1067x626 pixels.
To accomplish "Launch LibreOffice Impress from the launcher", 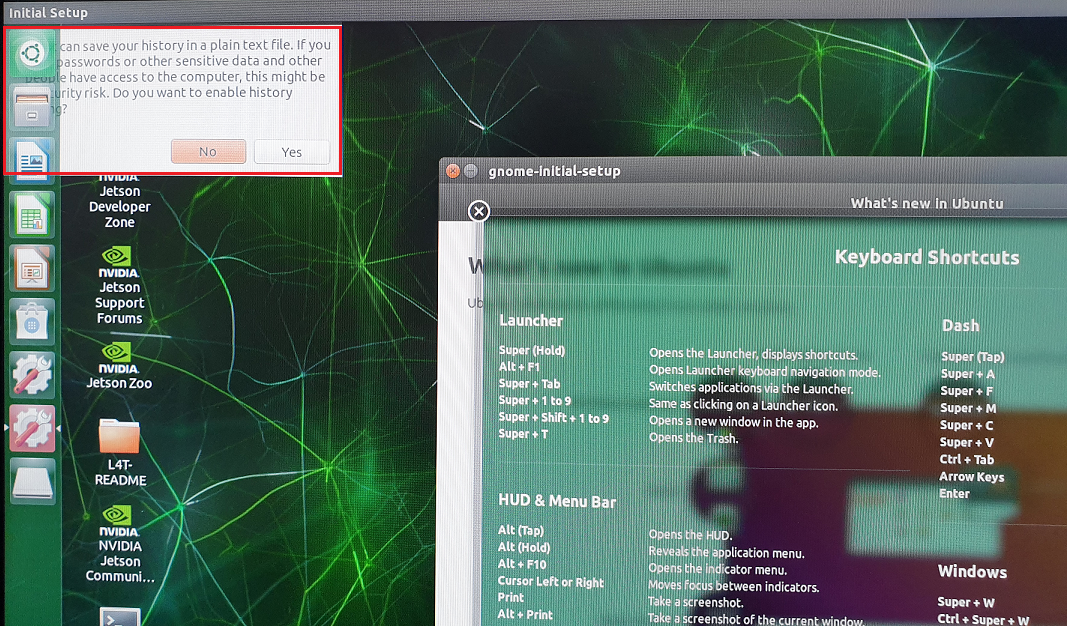I will click(32, 268).
